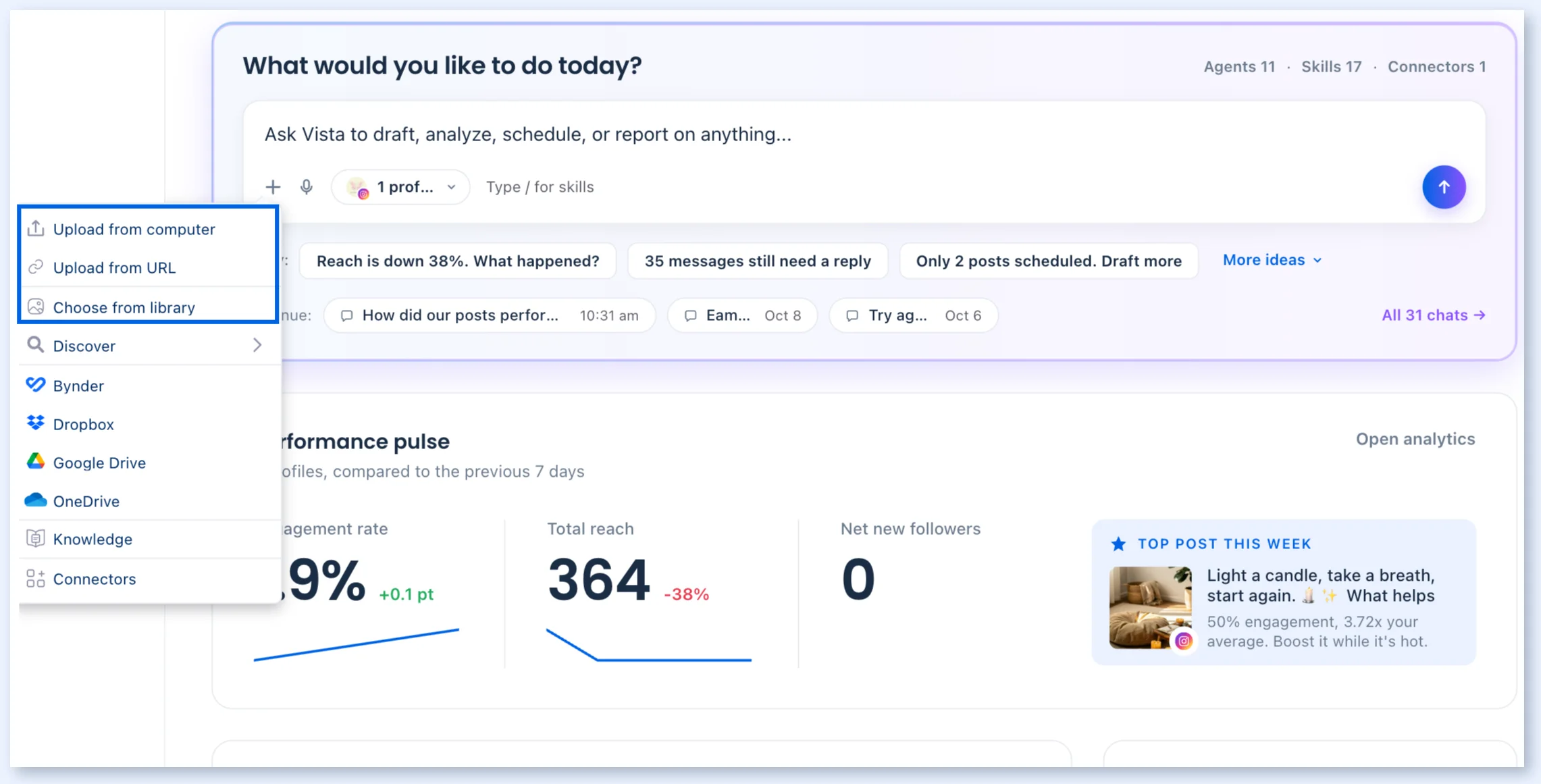This screenshot has width=1541, height=784.
Task: Click the Discover magnifier icon
Action: pos(36,345)
